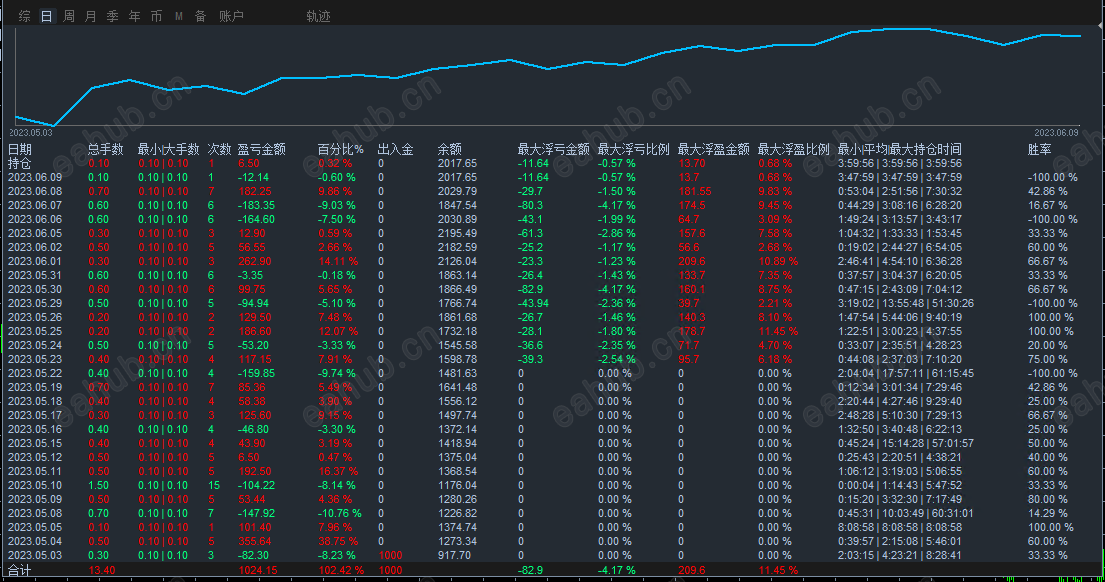Switch to the 周 weekly tab
The width and height of the screenshot is (1105, 582).
(x=69, y=16)
